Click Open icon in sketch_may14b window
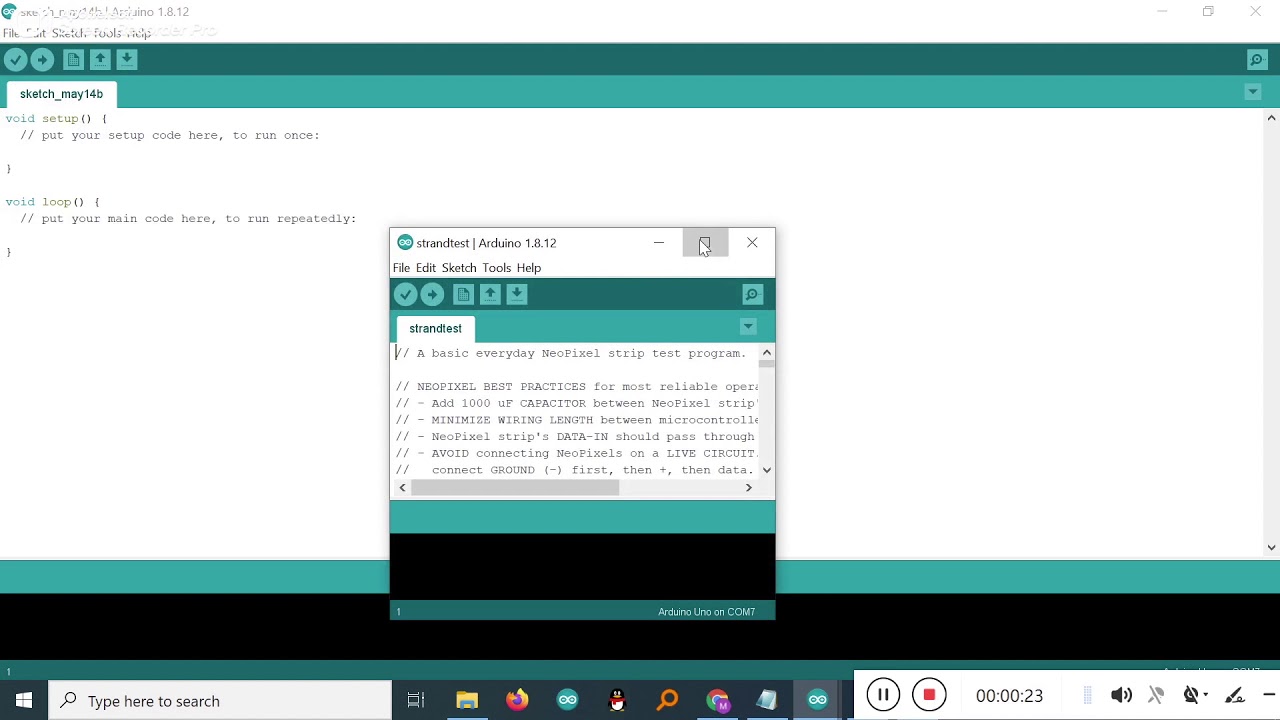The image size is (1280, 720). click(x=100, y=60)
